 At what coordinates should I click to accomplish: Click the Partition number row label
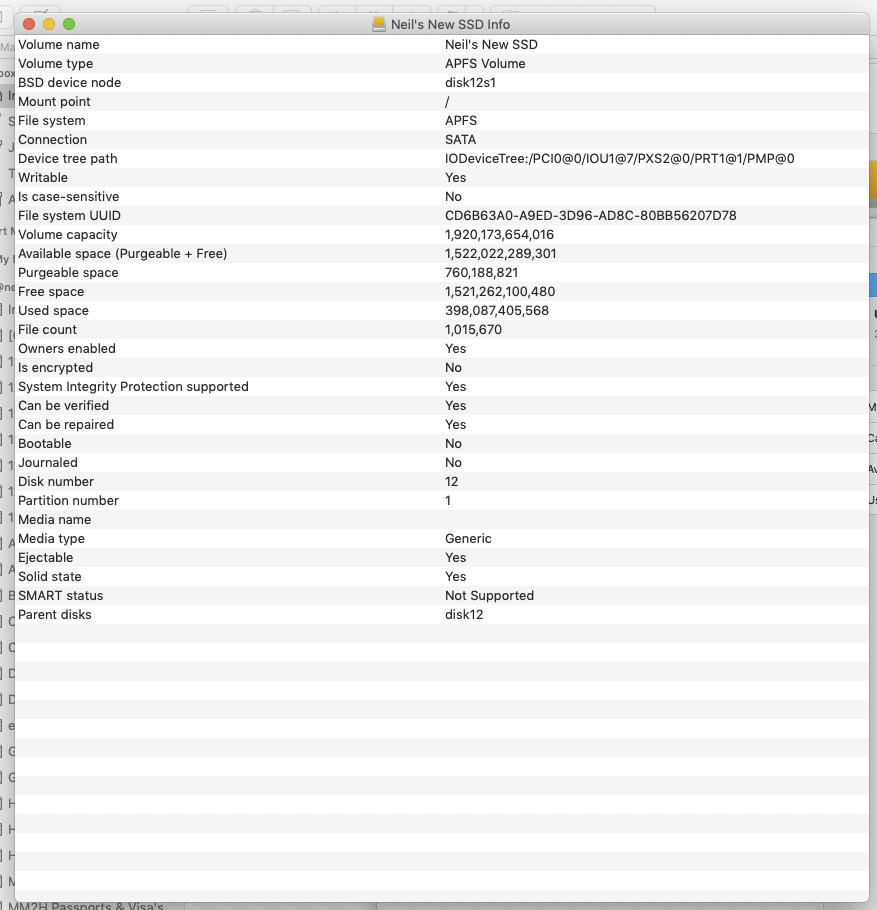pyautogui.click(x=68, y=501)
